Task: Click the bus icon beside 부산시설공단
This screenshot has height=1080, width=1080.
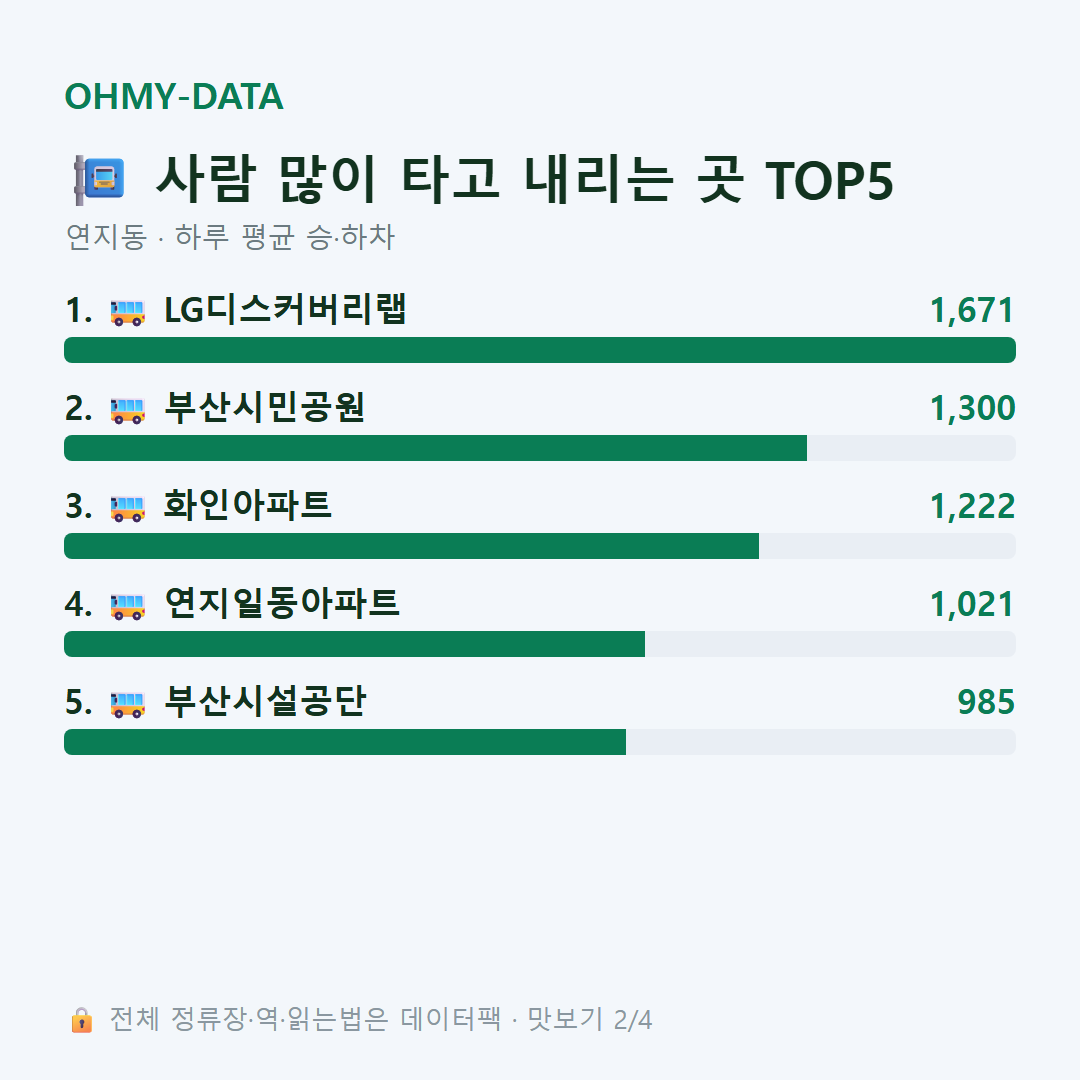Action: point(128,703)
